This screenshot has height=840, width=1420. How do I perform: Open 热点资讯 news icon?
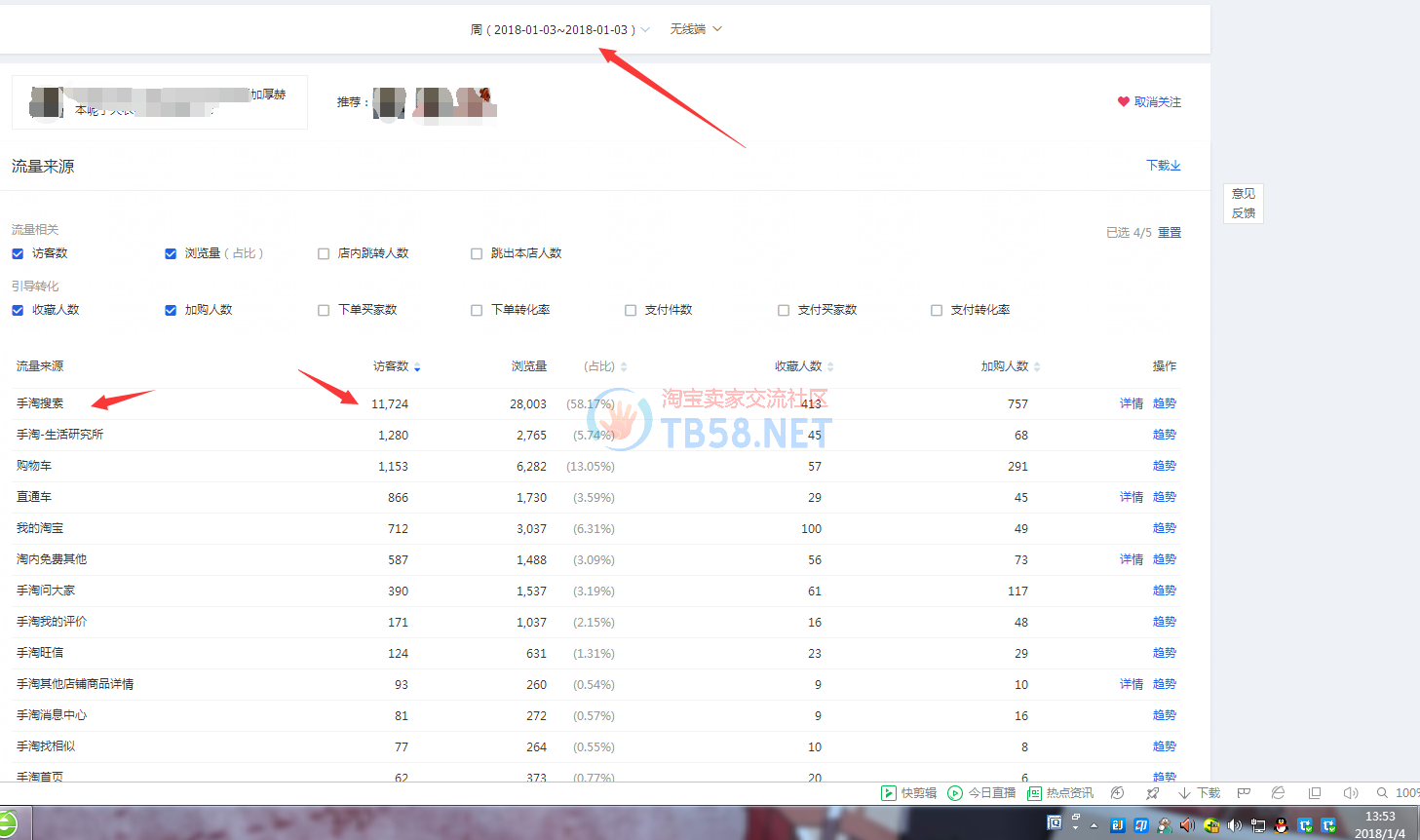tap(1034, 793)
